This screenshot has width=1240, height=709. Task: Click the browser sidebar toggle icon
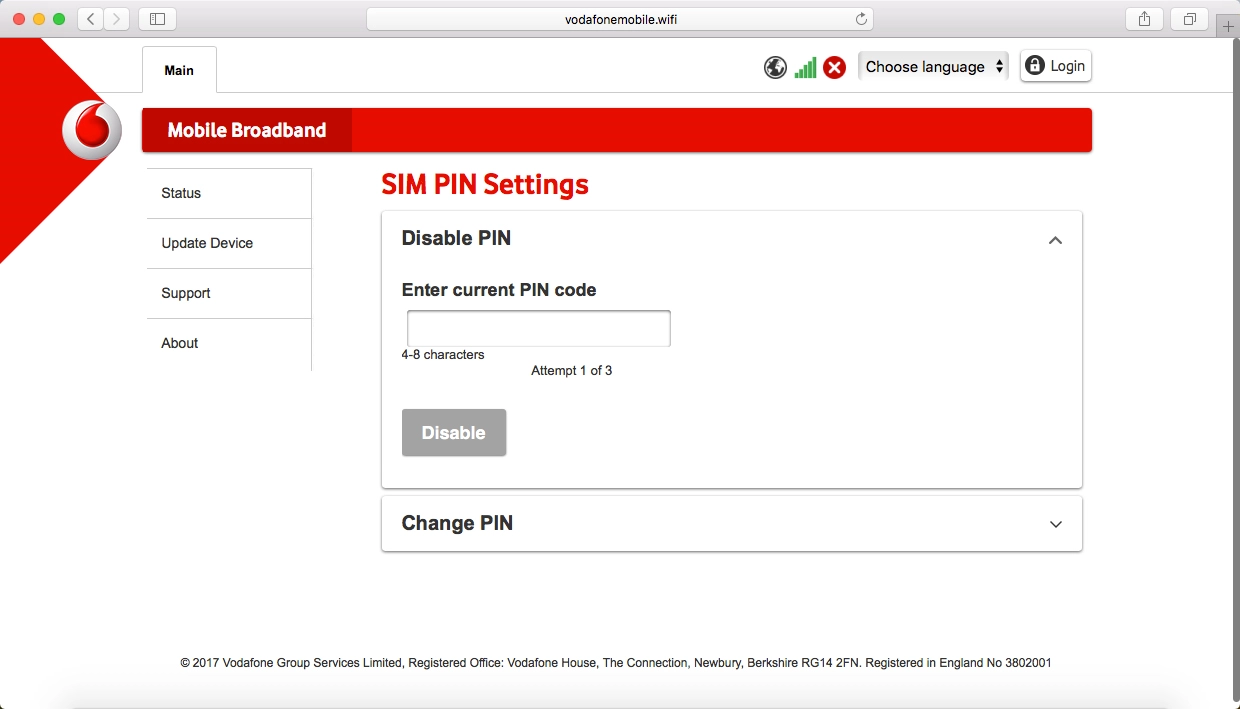pyautogui.click(x=156, y=17)
